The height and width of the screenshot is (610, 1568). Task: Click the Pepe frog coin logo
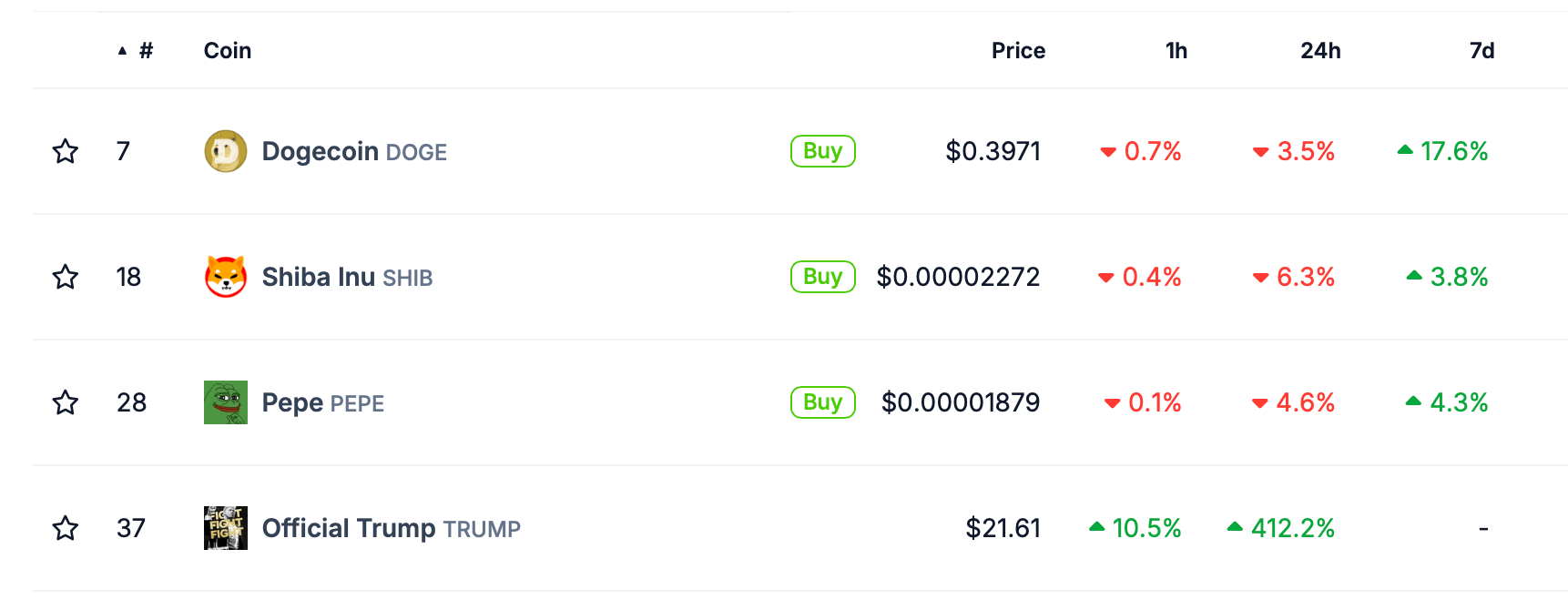[225, 402]
